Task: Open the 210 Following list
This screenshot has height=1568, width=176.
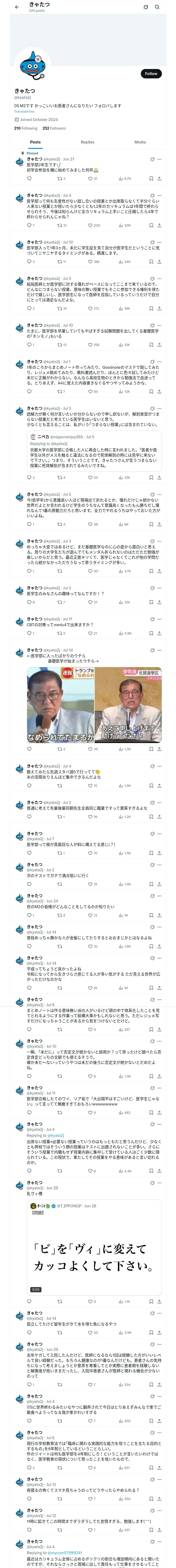Action: (x=26, y=128)
